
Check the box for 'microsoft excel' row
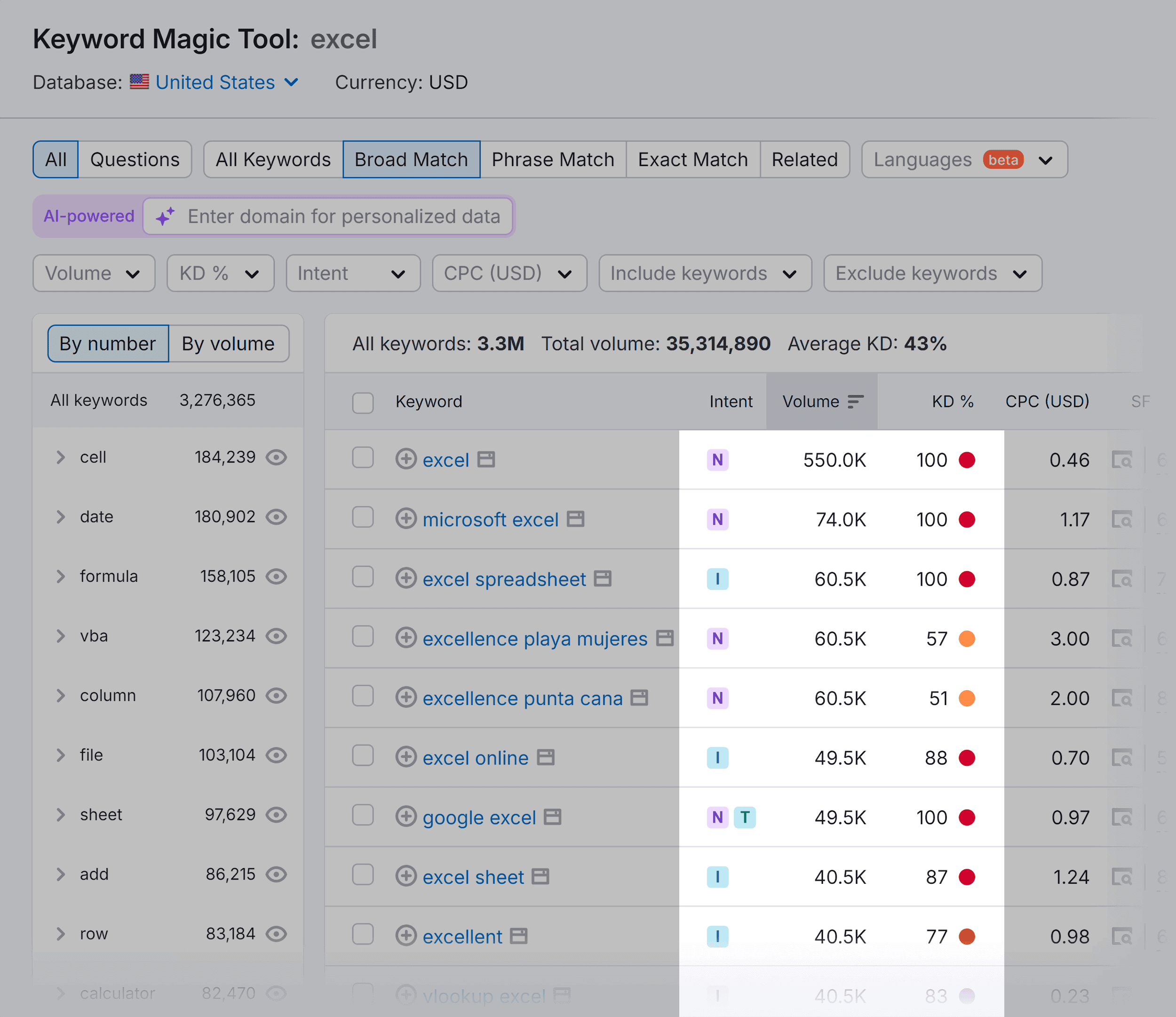point(363,517)
